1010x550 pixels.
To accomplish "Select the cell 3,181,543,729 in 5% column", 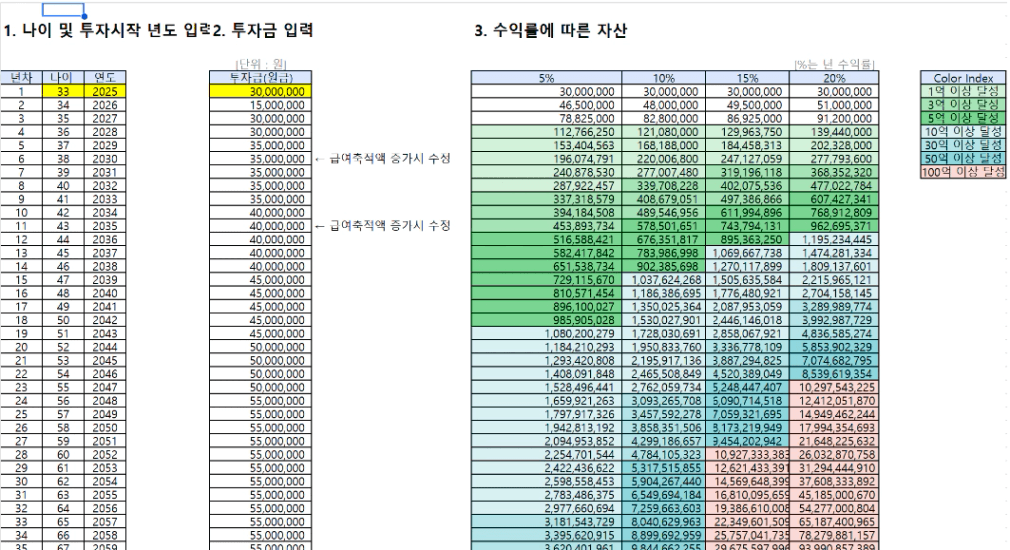I will pyautogui.click(x=546, y=522).
